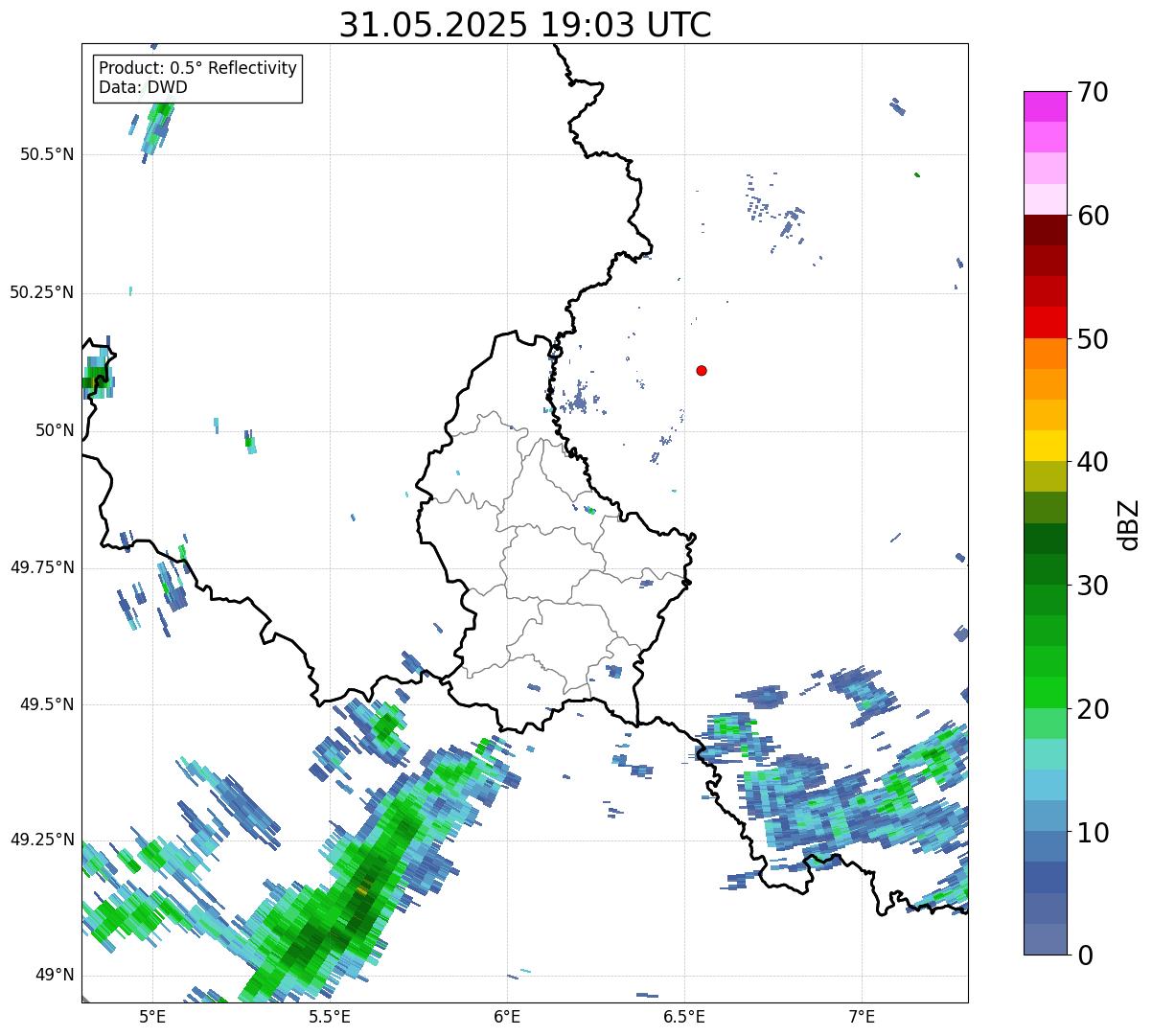Select the Product: 0.5° Reflectivity label
Image resolution: width=1152 pixels, height=1036 pixels.
click(198, 69)
